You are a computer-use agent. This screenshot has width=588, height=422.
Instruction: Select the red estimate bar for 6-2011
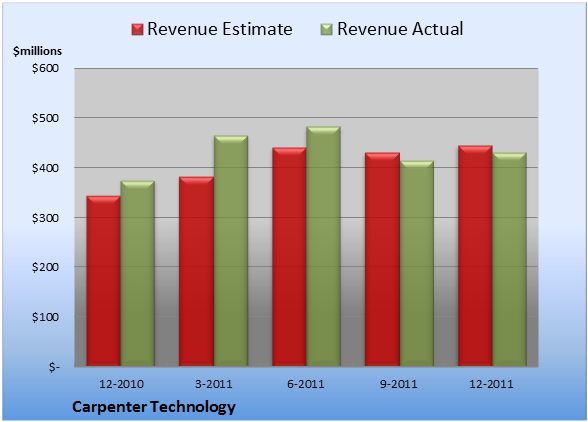[289, 257]
